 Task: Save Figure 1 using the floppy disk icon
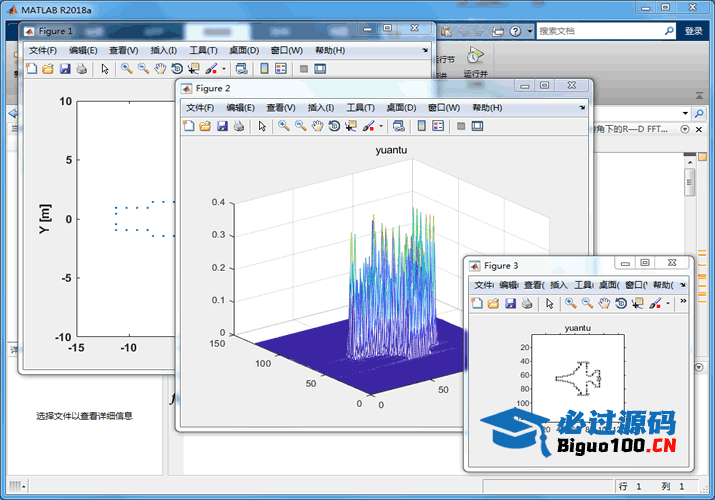[65, 69]
